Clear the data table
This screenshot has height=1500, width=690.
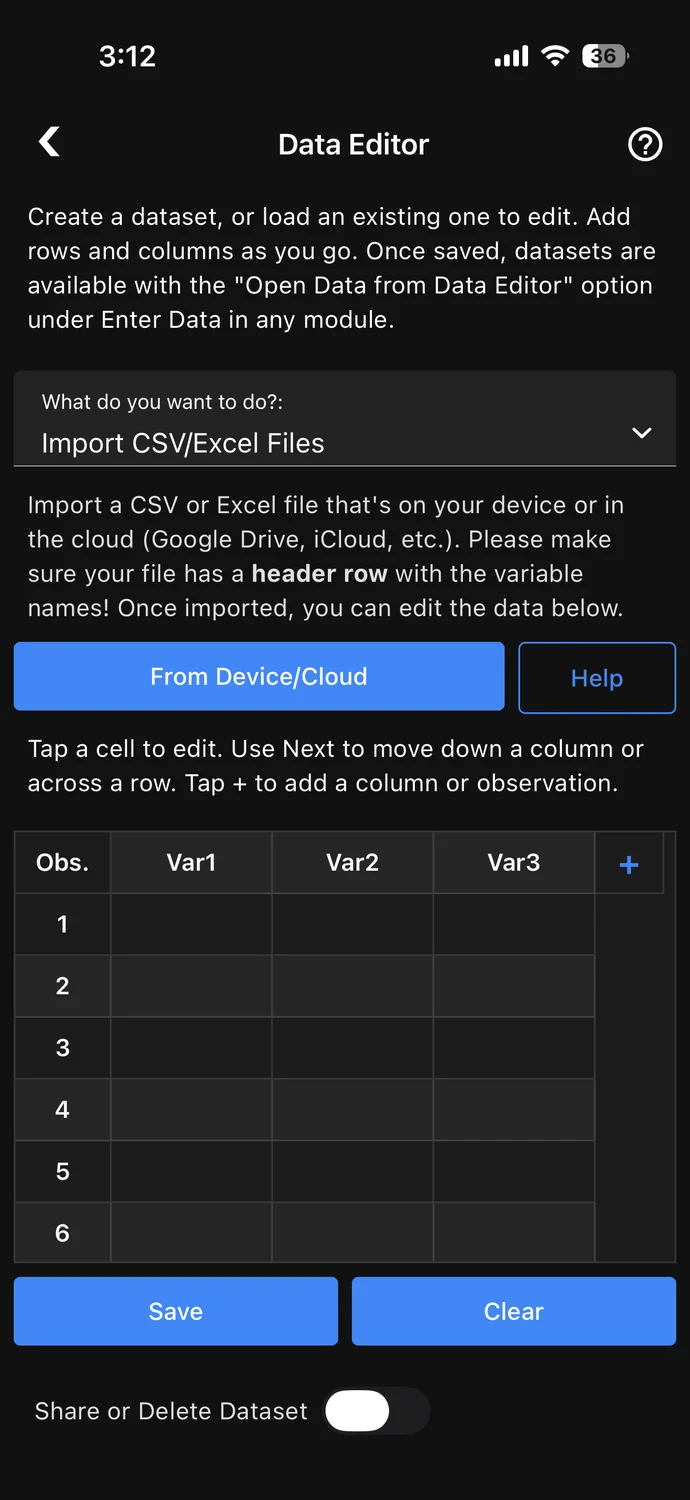click(514, 1311)
